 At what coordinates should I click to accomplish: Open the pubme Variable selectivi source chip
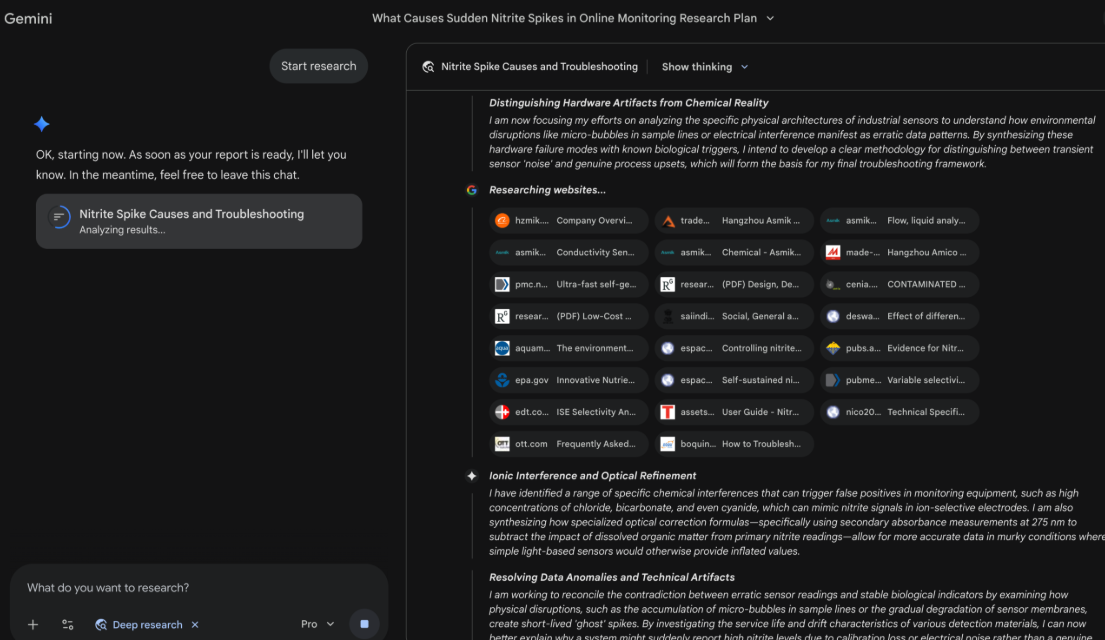[899, 380]
